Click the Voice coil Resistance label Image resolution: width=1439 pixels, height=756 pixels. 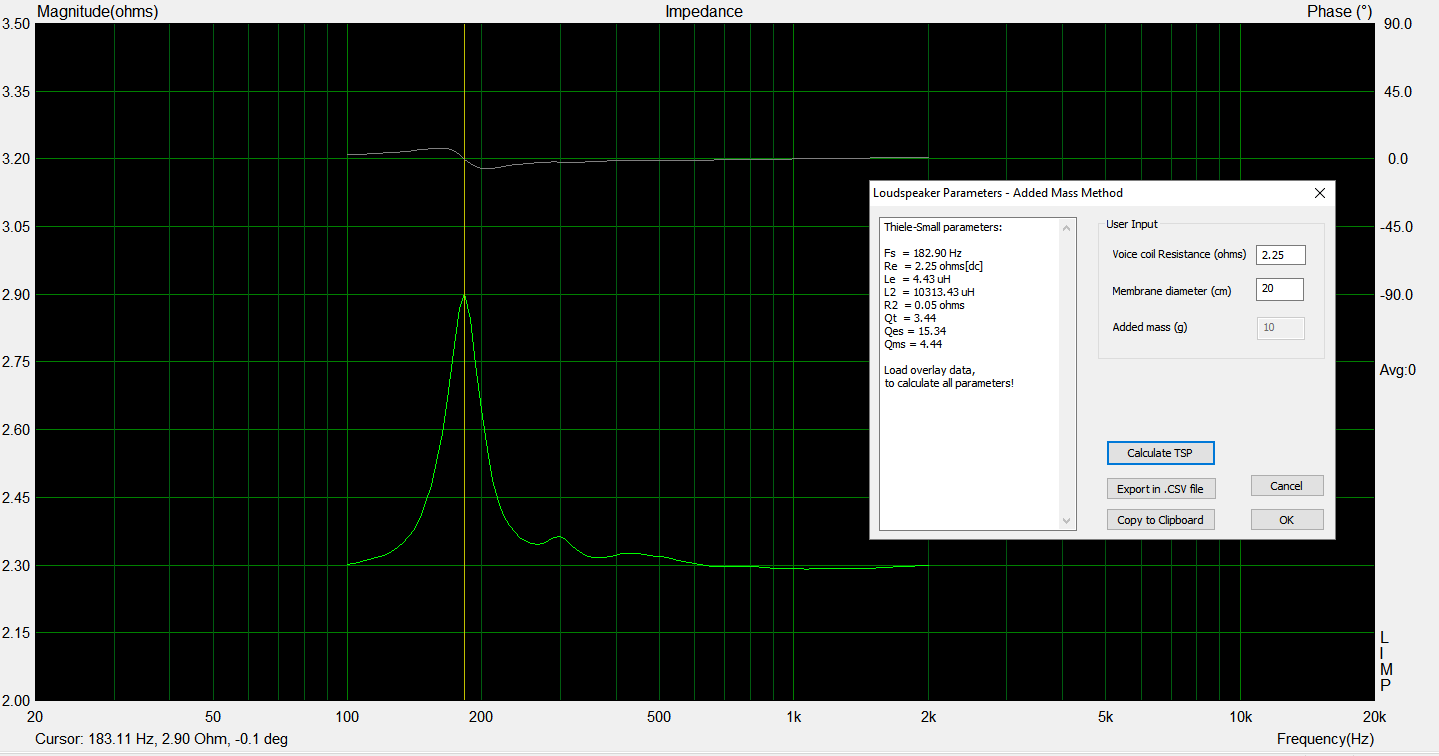coord(1179,255)
